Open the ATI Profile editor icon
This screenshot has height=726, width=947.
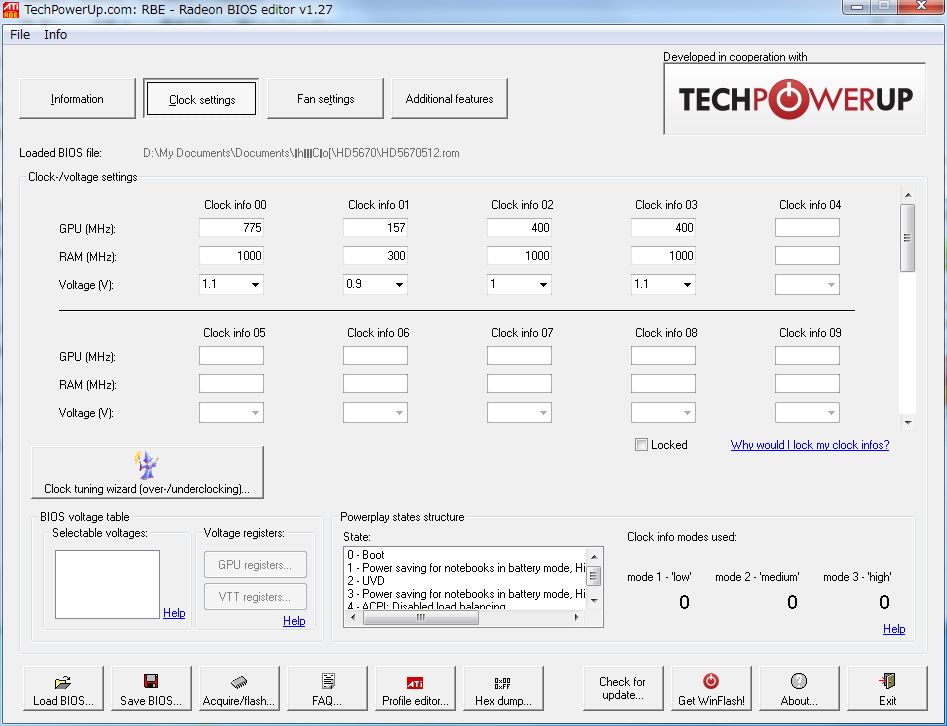coord(415,683)
